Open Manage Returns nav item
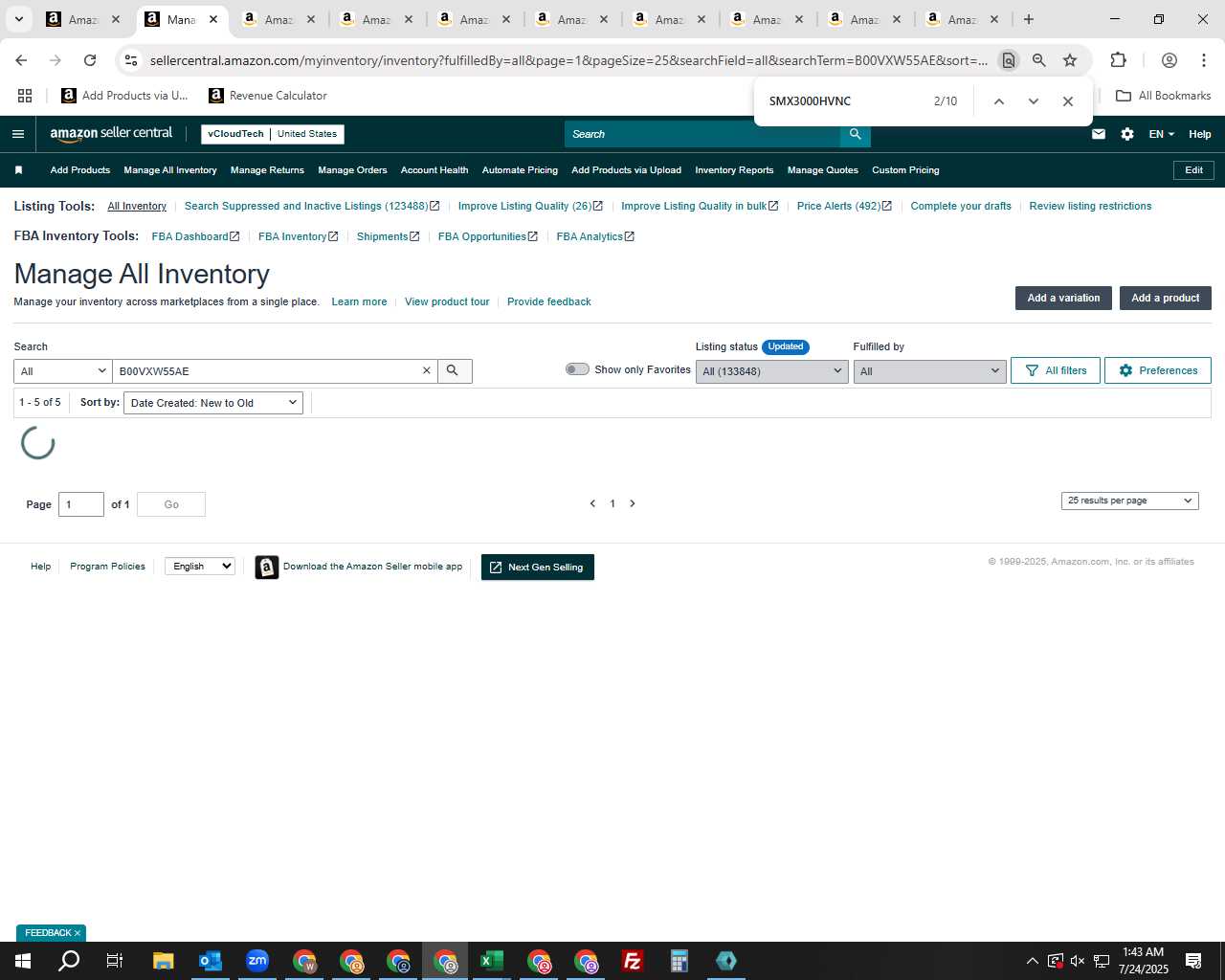This screenshot has width=1225, height=980. click(x=267, y=170)
